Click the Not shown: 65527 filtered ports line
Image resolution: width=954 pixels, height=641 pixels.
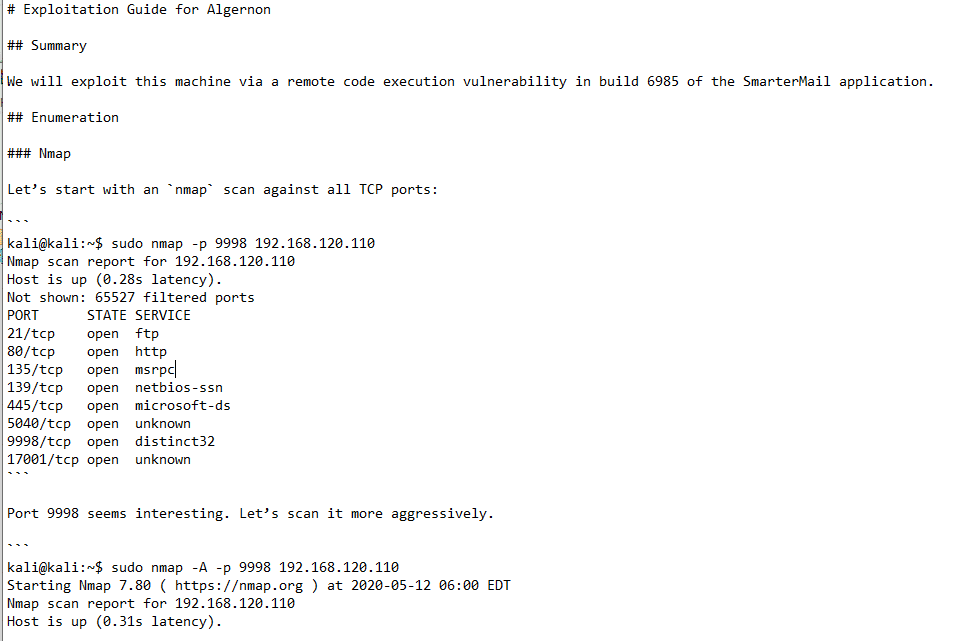click(x=130, y=298)
